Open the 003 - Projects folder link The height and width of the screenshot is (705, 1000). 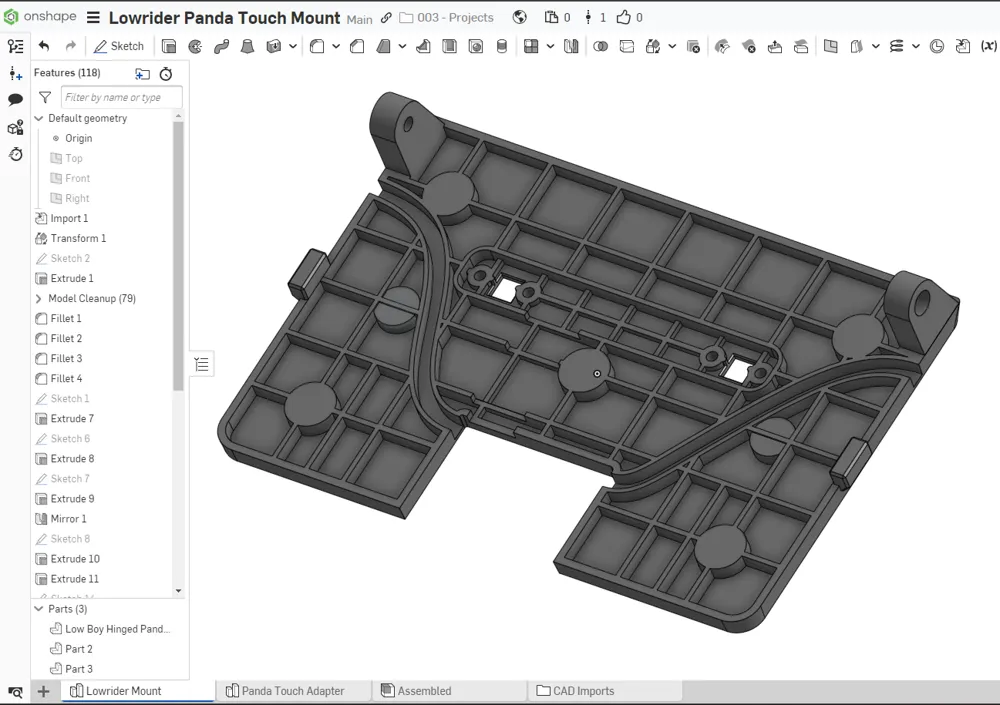pyautogui.click(x=454, y=18)
